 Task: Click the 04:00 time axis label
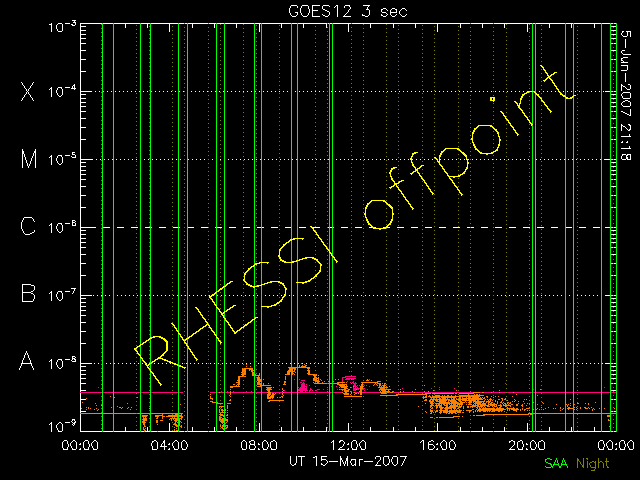tap(169, 445)
